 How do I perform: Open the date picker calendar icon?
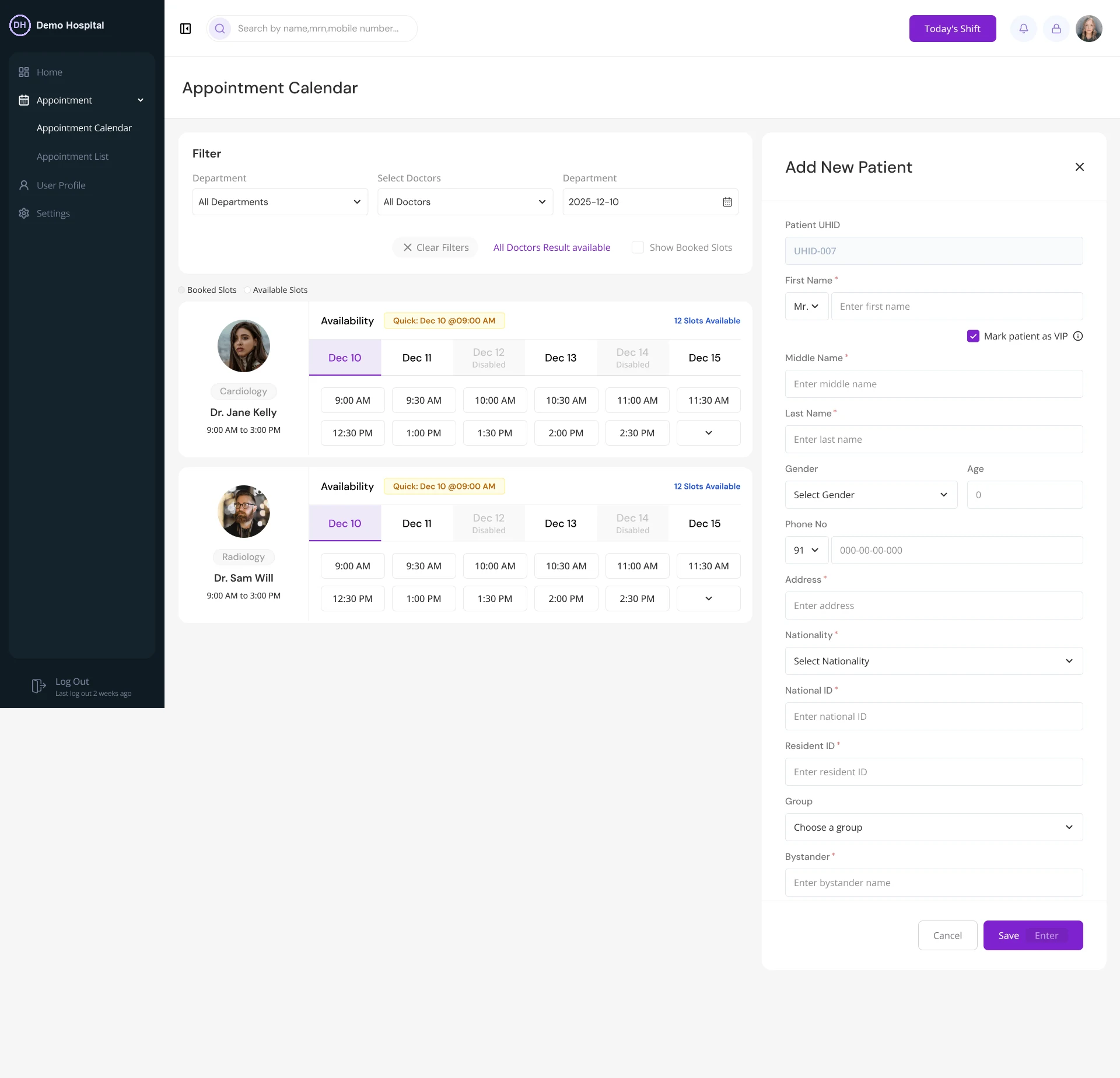727,202
